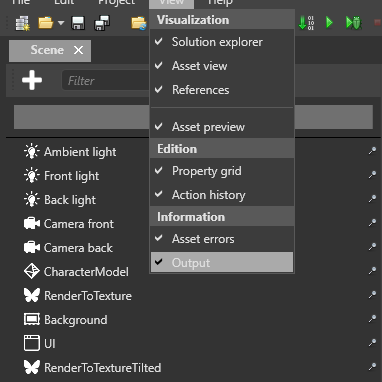Click the save all double-floppy icon
Viewport: 382px width, 382px height.
(102, 23)
